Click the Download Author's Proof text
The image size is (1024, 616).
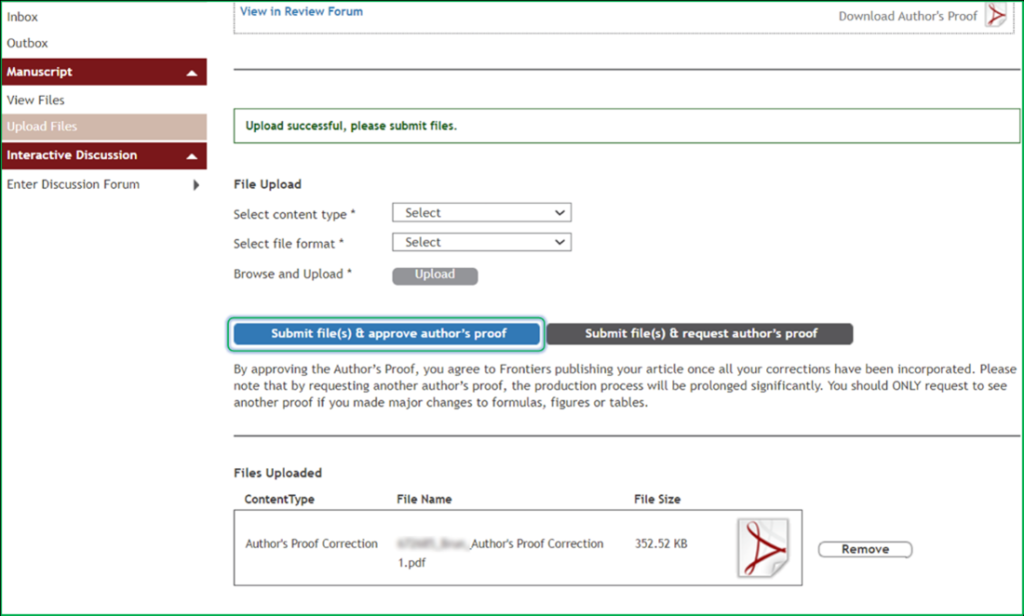click(x=907, y=16)
